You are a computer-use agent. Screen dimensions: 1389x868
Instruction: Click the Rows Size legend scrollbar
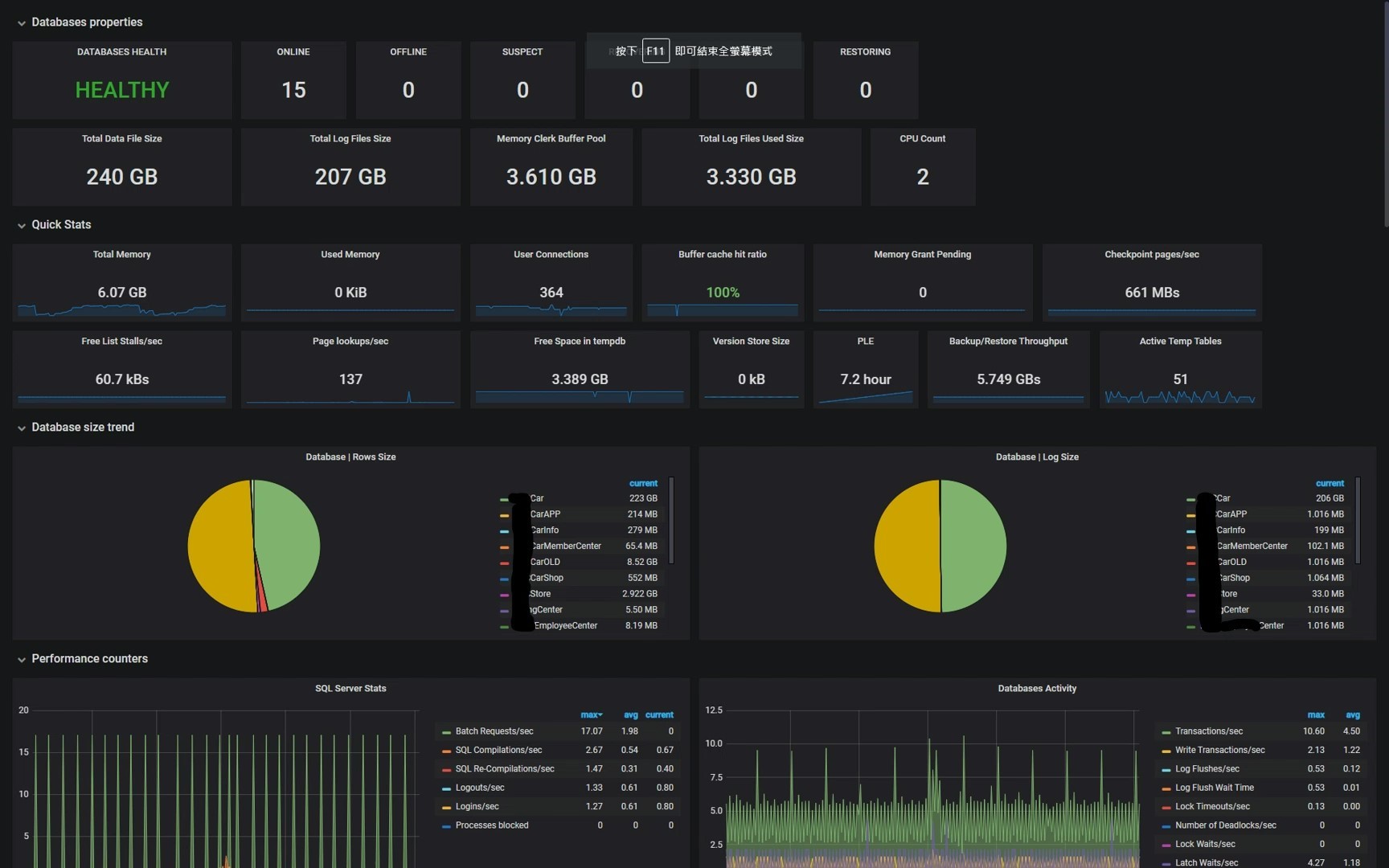671,520
